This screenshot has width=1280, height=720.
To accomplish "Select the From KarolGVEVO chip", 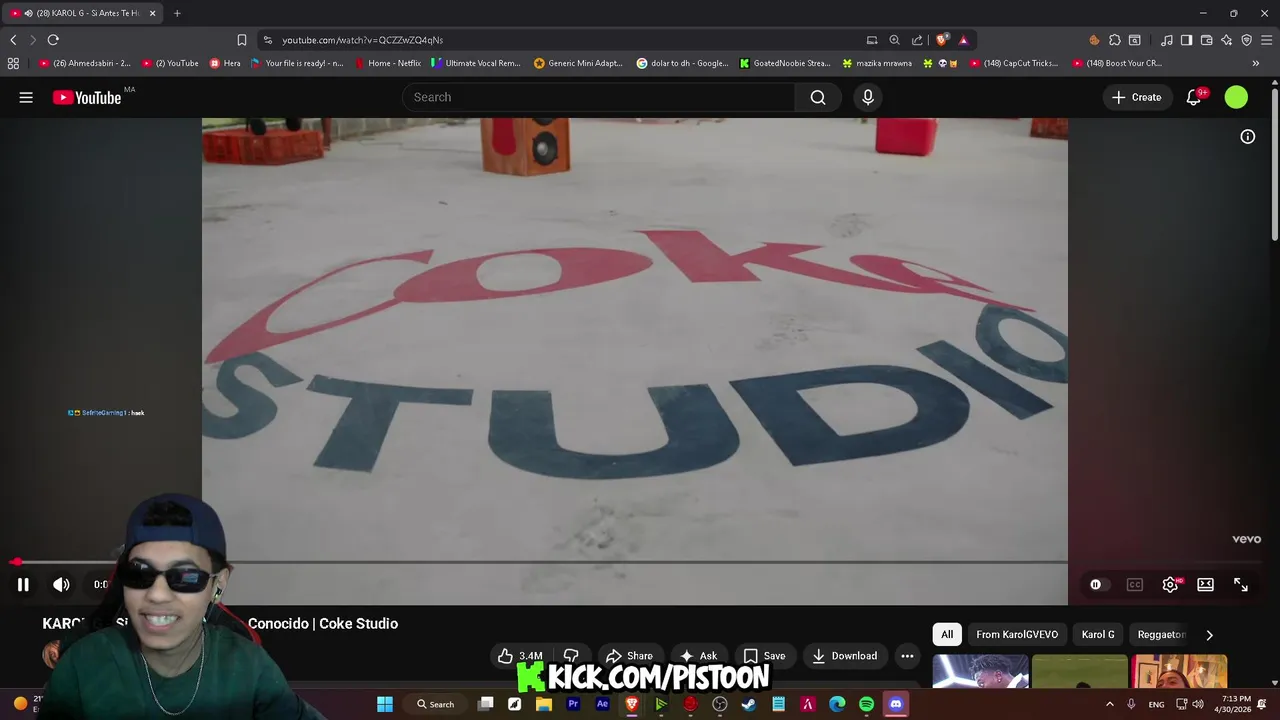I will [1017, 634].
